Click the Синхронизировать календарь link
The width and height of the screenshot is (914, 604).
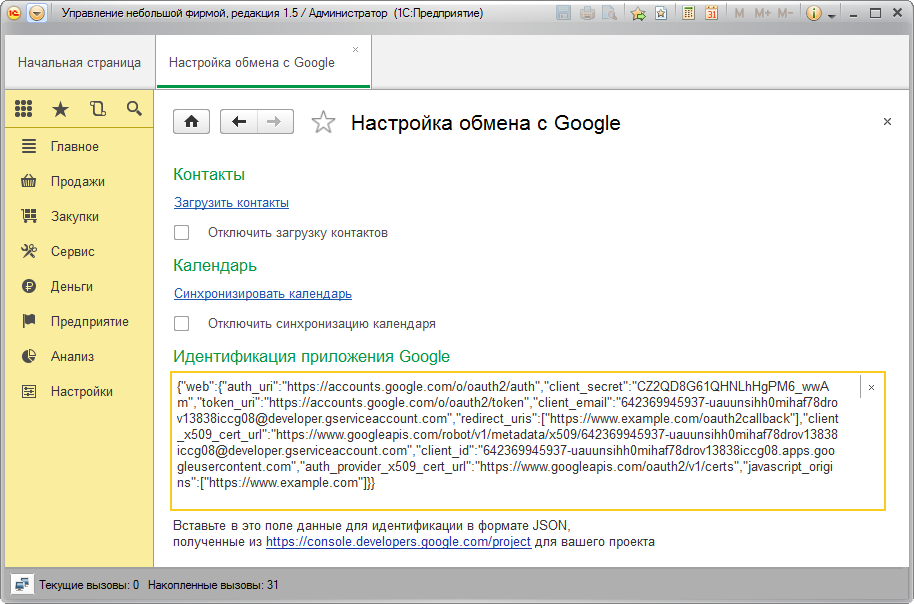click(x=263, y=293)
